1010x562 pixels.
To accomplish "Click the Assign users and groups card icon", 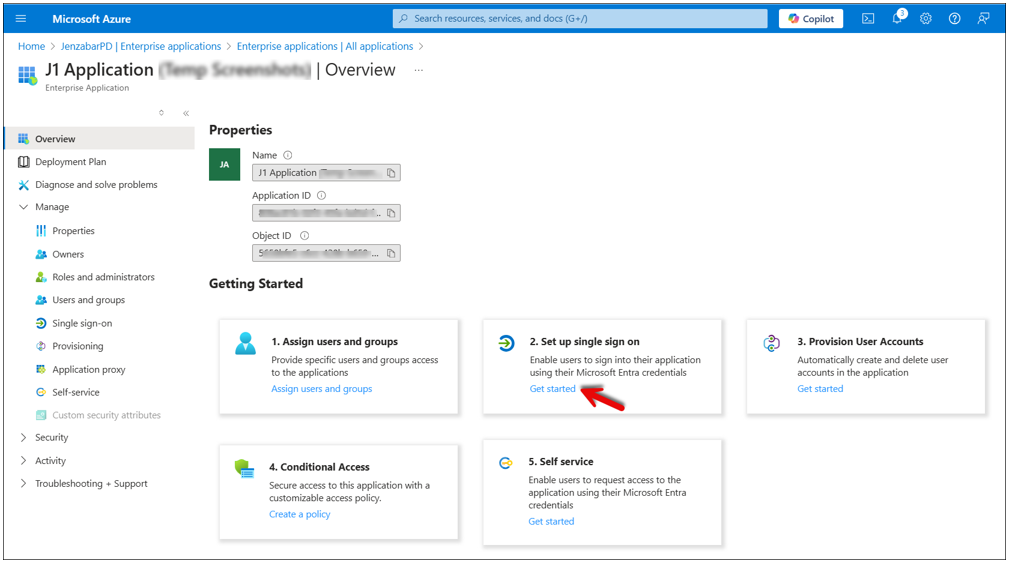I will pyautogui.click(x=245, y=344).
